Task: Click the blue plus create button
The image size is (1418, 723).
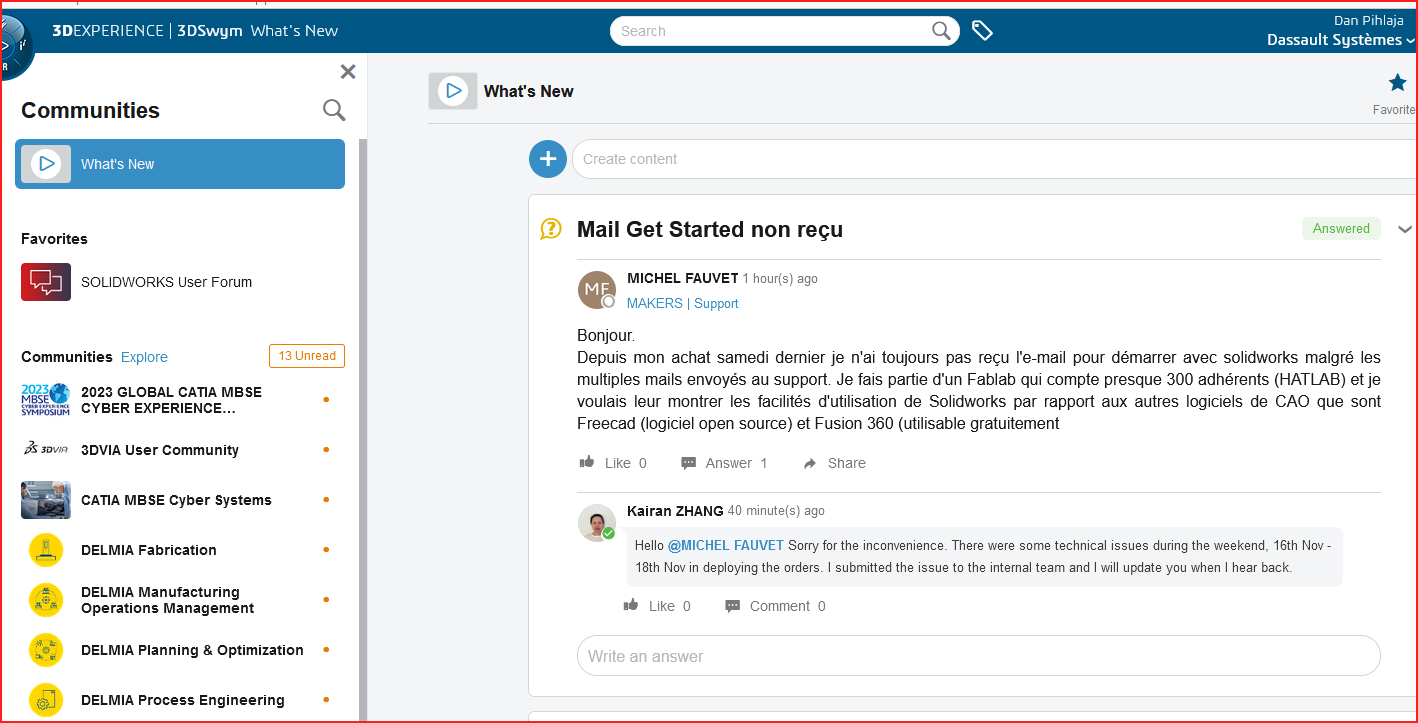Action: [x=548, y=159]
